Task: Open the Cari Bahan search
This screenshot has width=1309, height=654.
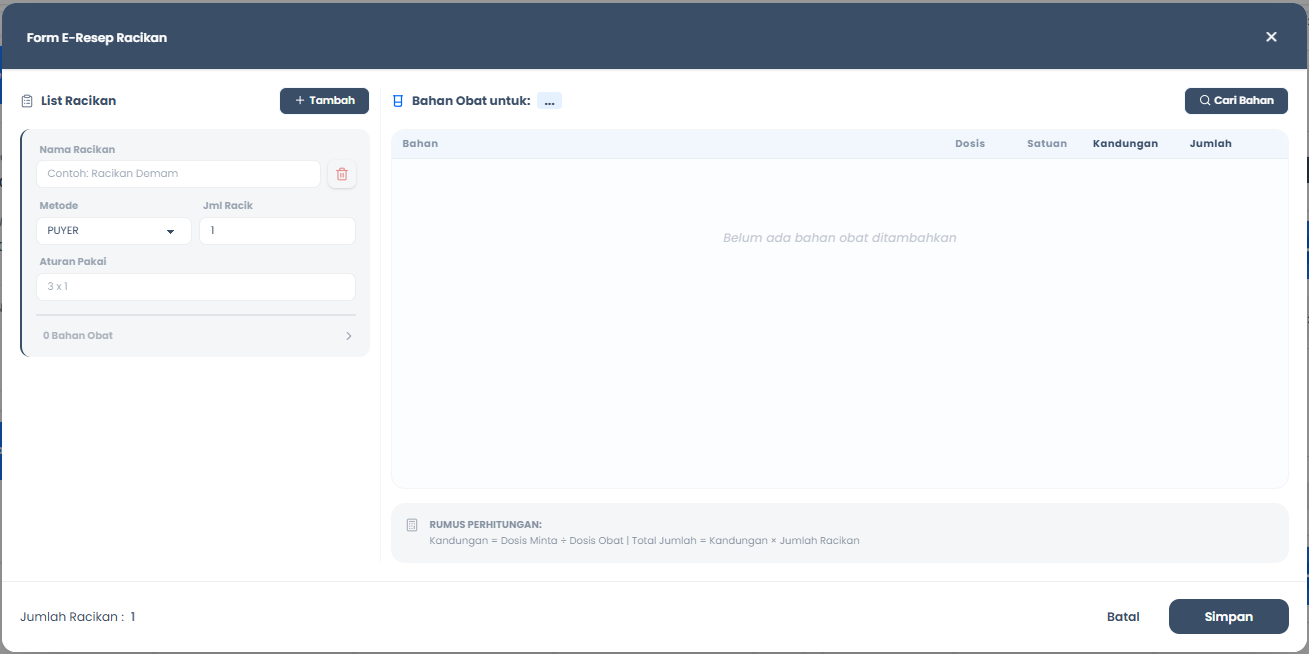Action: 1236,101
